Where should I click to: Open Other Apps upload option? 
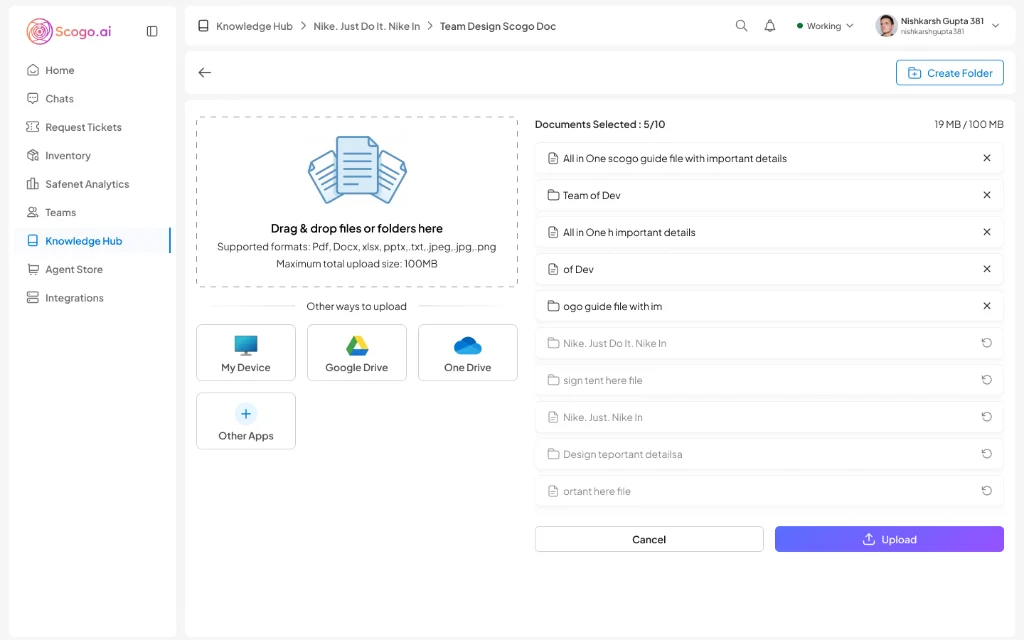point(245,420)
